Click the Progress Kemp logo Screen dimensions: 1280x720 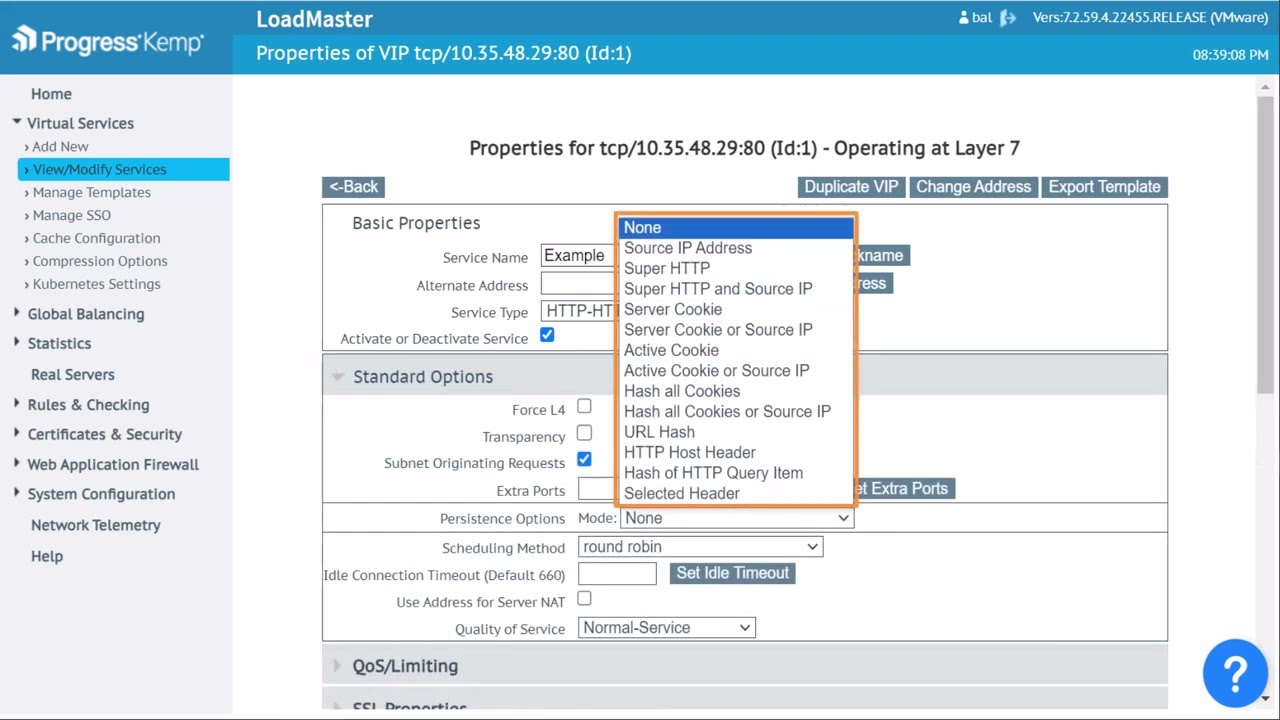[x=108, y=41]
